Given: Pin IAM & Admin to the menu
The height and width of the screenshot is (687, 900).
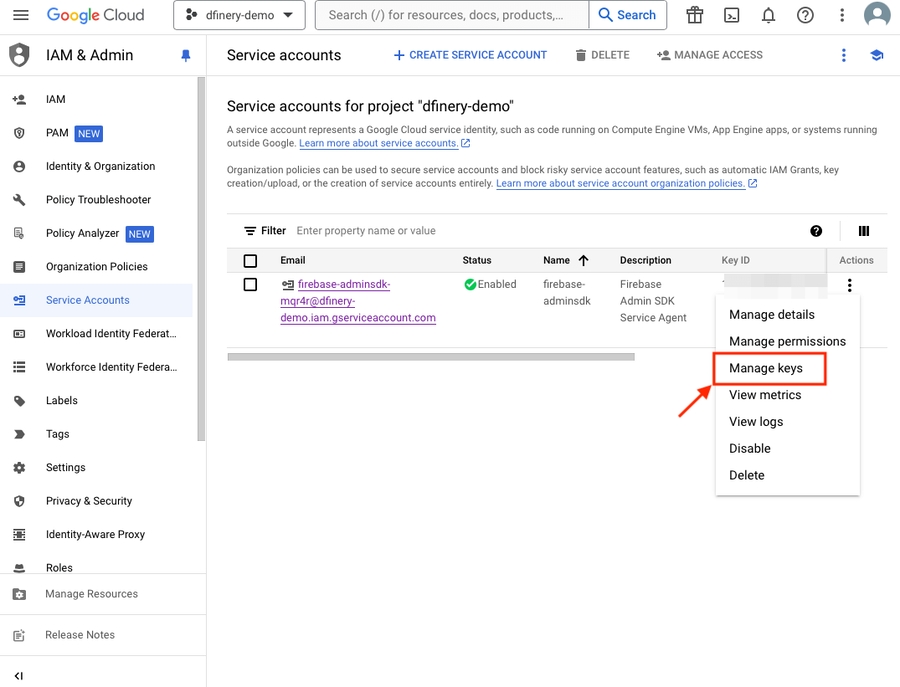Looking at the screenshot, I should point(185,56).
